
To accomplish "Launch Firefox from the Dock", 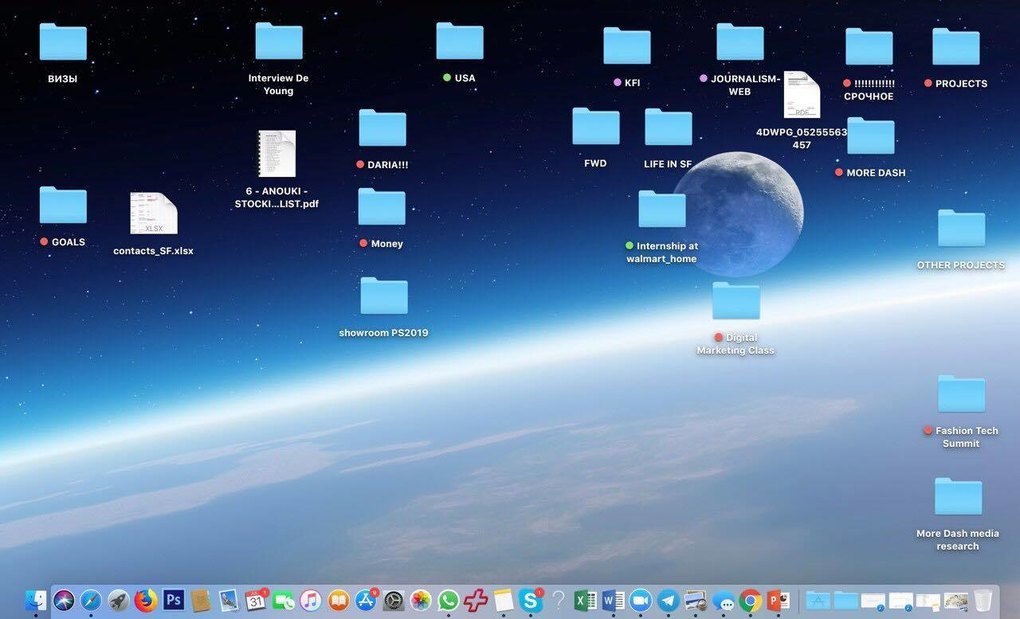I will pos(146,600).
